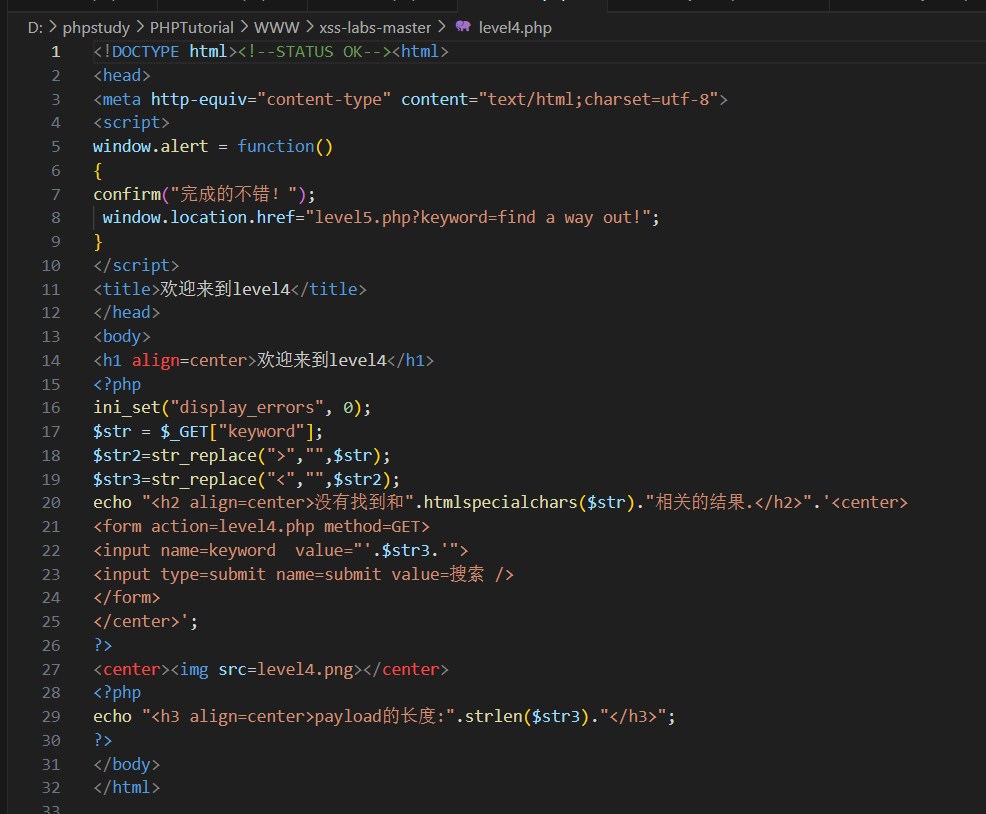The image size is (986, 814).
Task: Open the 'phpstudy' breadcrumb folder
Action: pyautogui.click(x=96, y=28)
